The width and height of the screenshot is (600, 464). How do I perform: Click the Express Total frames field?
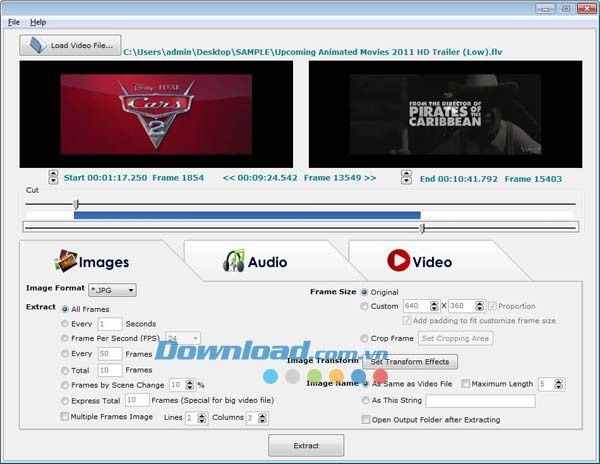click(137, 400)
